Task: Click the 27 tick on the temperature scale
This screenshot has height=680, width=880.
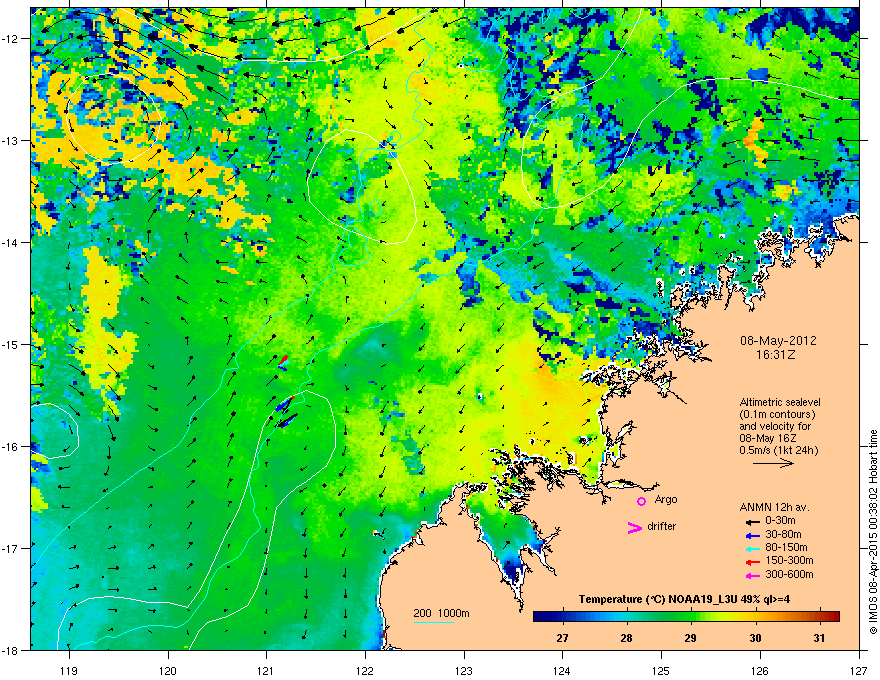Action: [562, 638]
